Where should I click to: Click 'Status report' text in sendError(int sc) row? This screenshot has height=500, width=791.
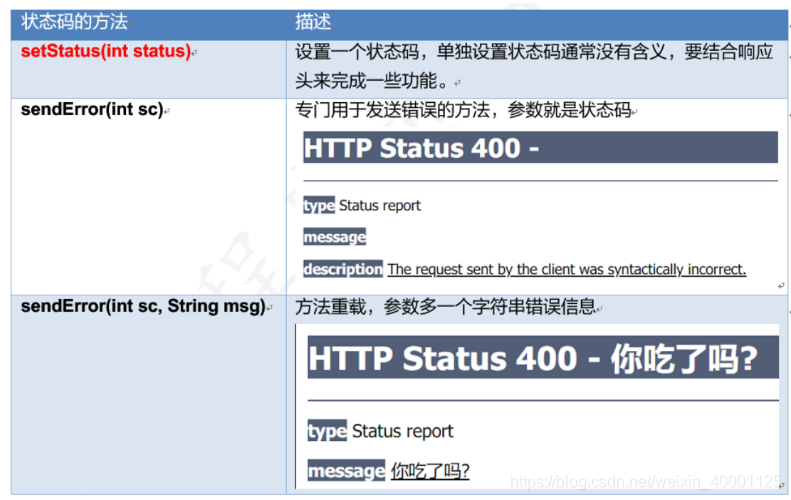(x=380, y=205)
